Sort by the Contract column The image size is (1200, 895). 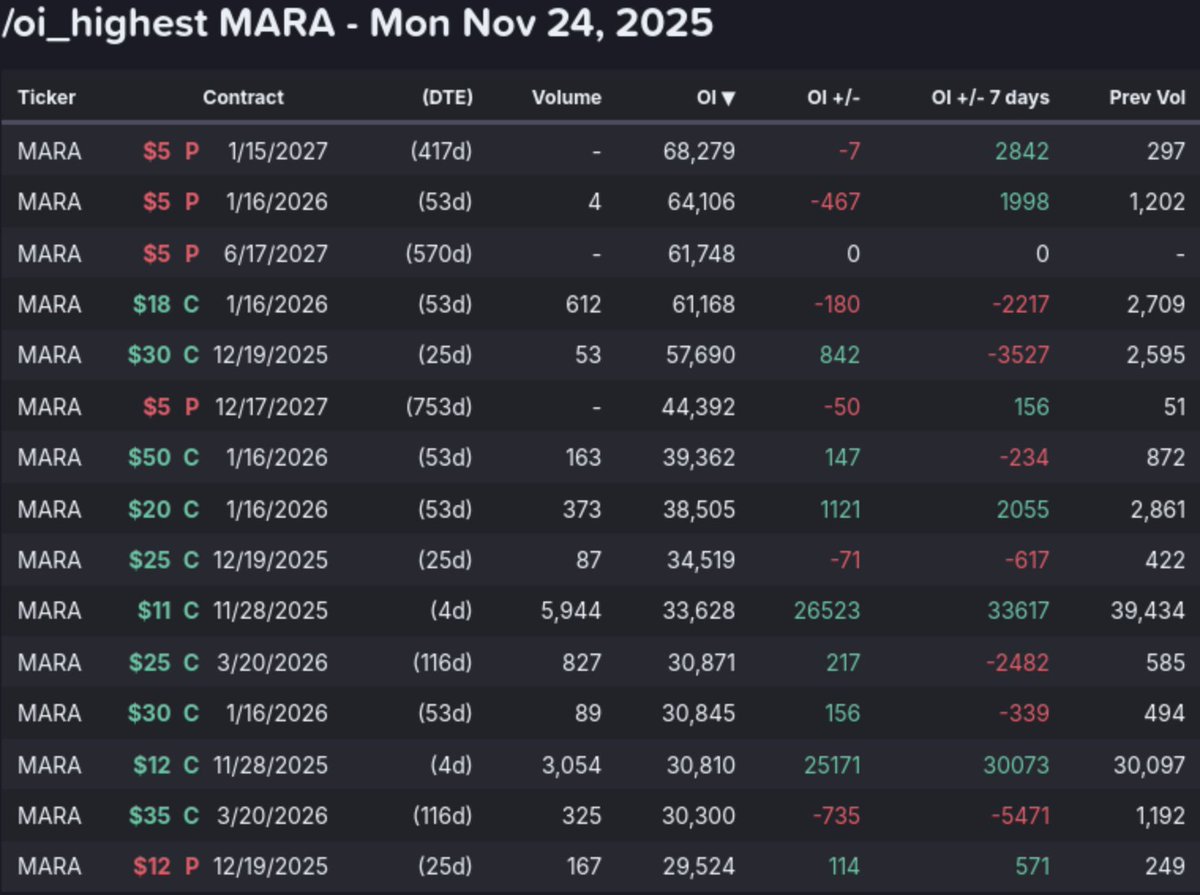tap(243, 97)
